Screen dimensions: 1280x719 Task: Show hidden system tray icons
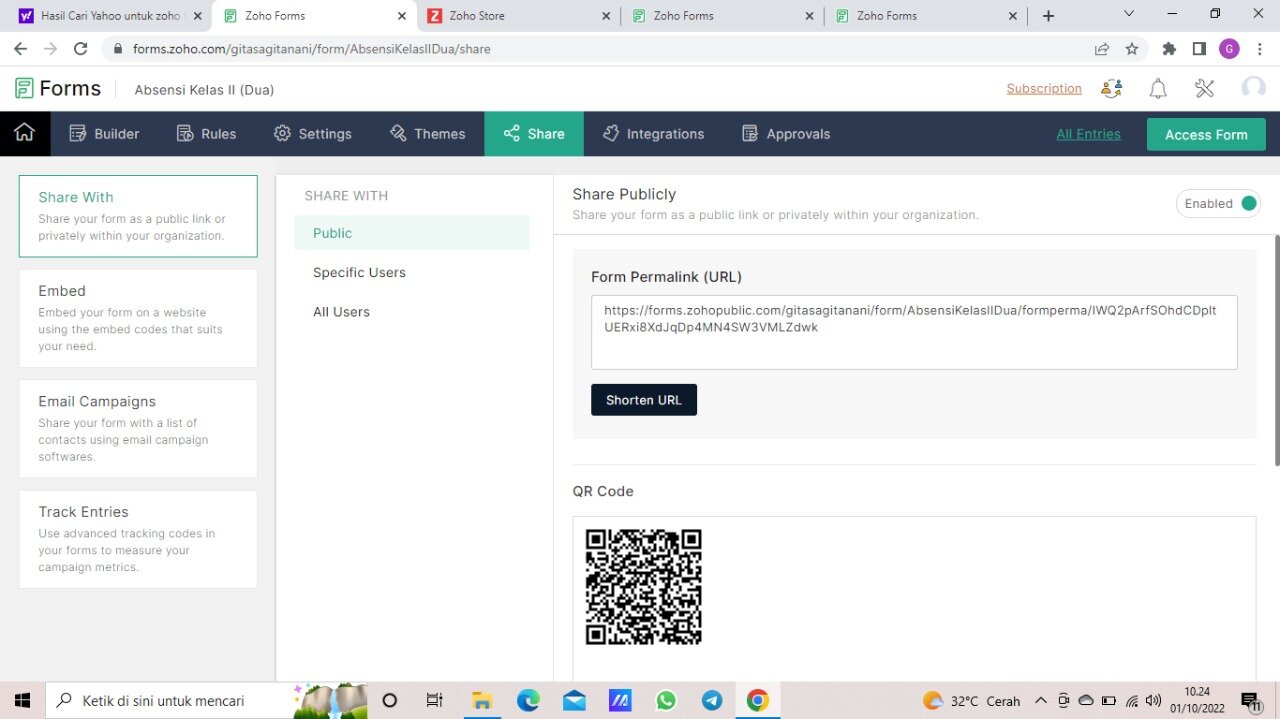(1040, 701)
